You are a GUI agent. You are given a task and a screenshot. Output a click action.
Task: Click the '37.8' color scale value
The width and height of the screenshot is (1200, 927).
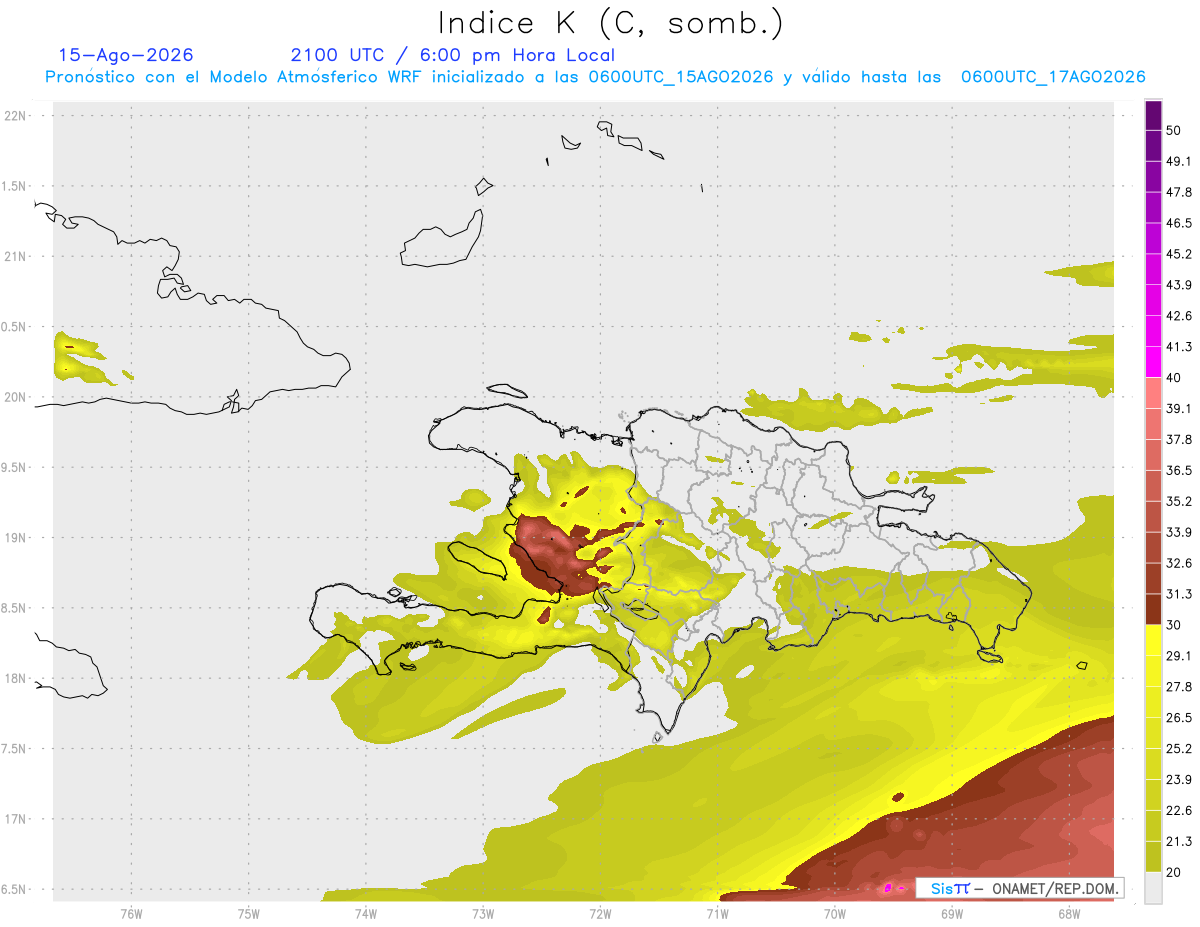pos(1179,439)
